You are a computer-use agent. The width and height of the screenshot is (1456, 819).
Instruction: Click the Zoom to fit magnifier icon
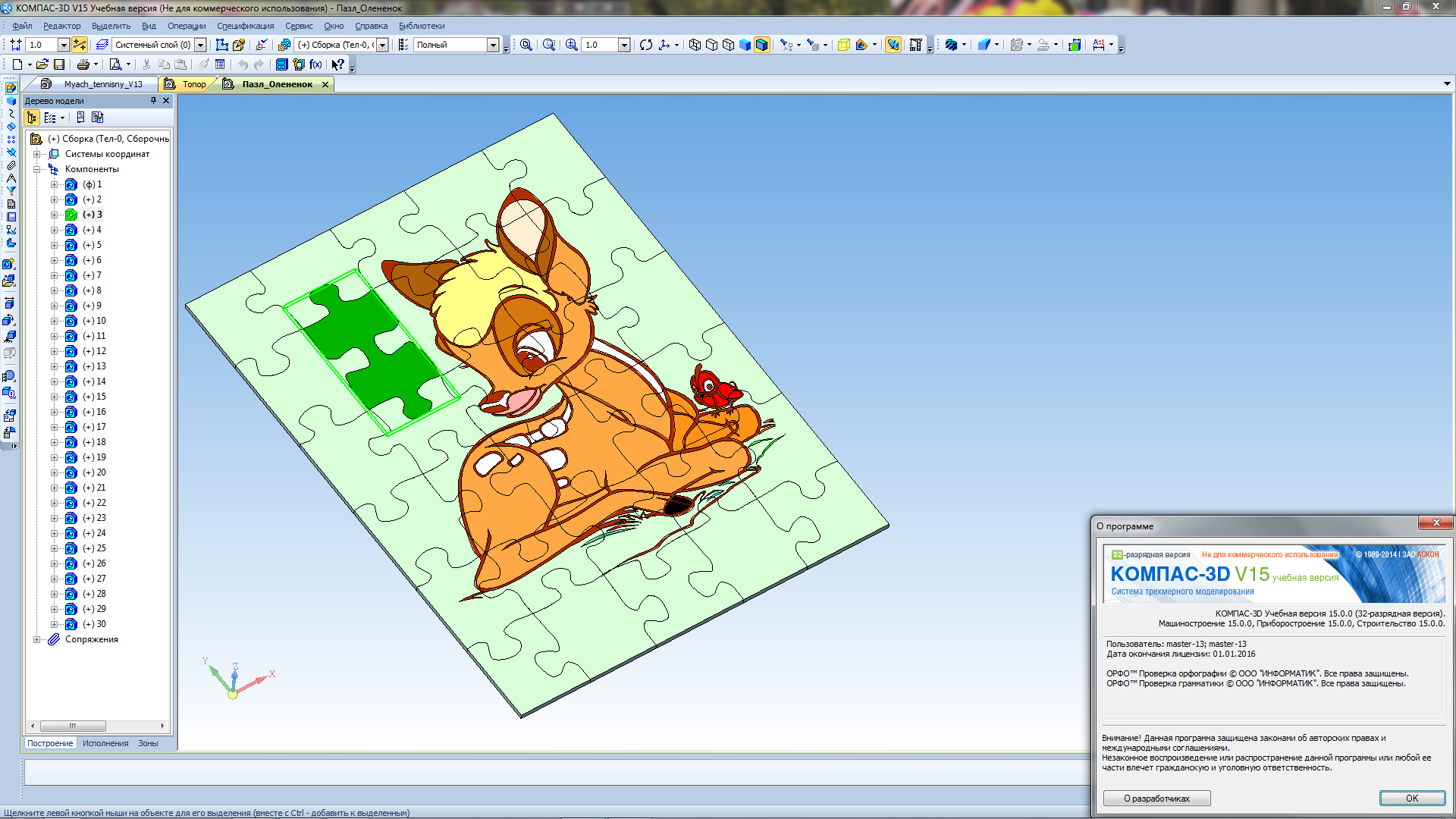pos(526,45)
